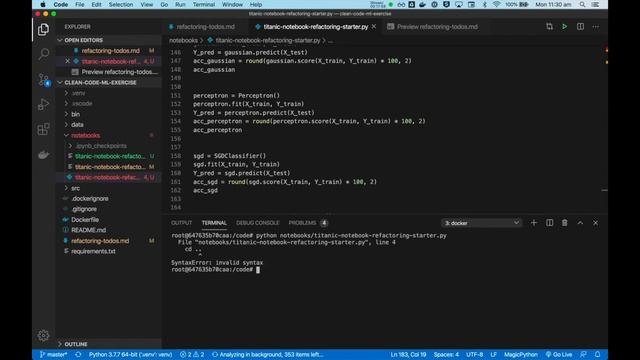
Task: Create a new terminal with plus icon
Action: pyautogui.click(x=533, y=223)
